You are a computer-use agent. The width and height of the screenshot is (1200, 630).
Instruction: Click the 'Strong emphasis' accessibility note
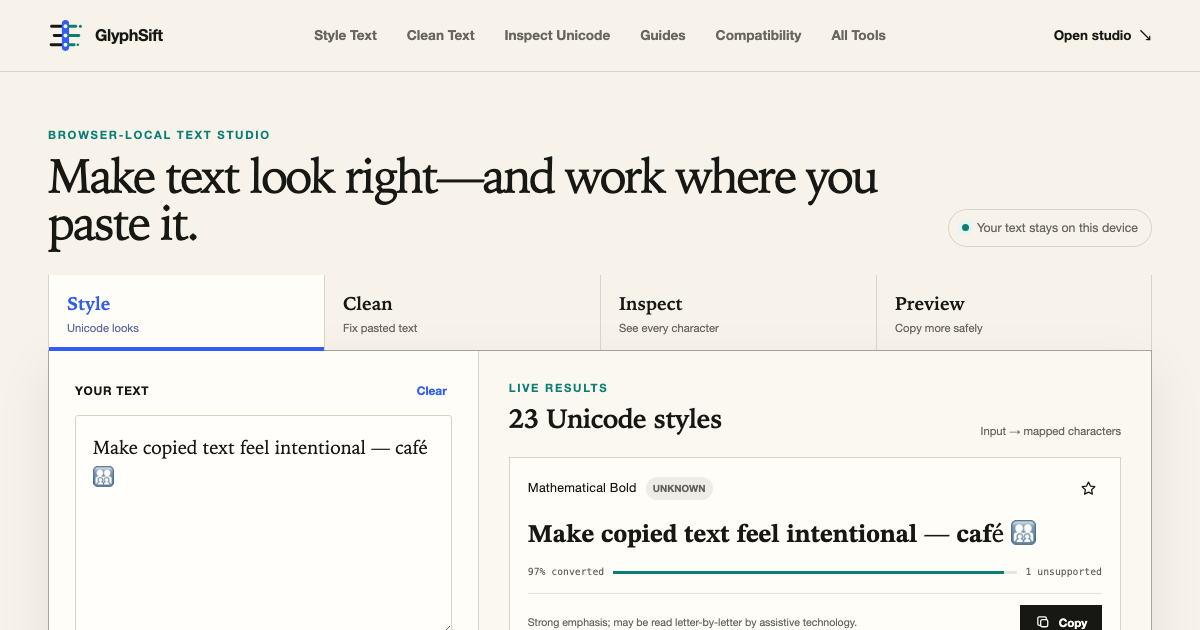pyautogui.click(x=692, y=622)
